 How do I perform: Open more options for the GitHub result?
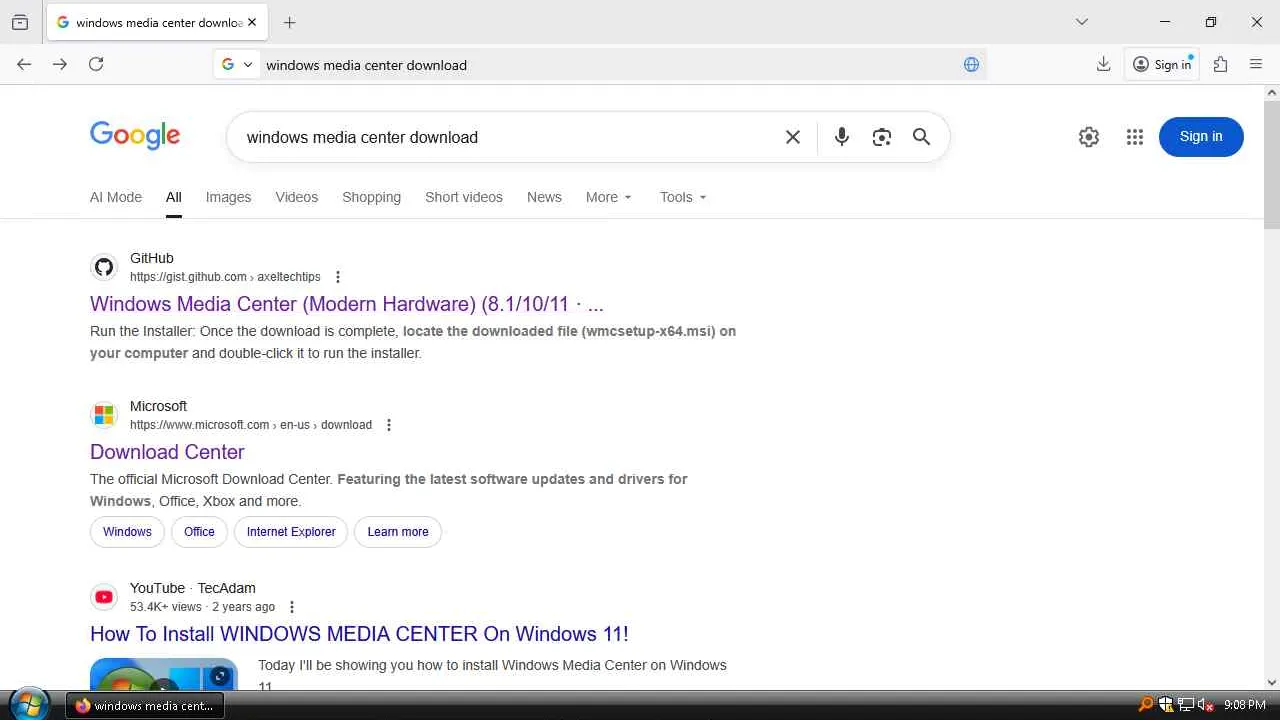(338, 277)
